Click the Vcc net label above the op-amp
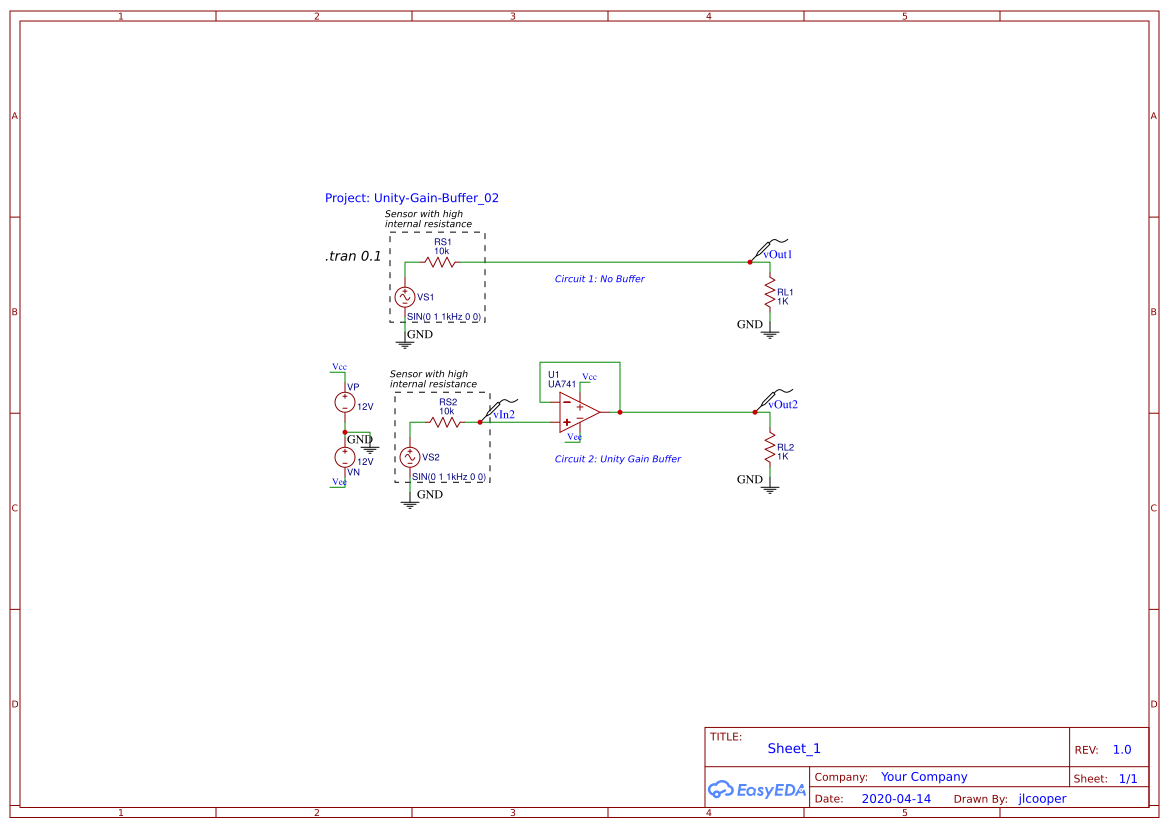 tap(589, 377)
